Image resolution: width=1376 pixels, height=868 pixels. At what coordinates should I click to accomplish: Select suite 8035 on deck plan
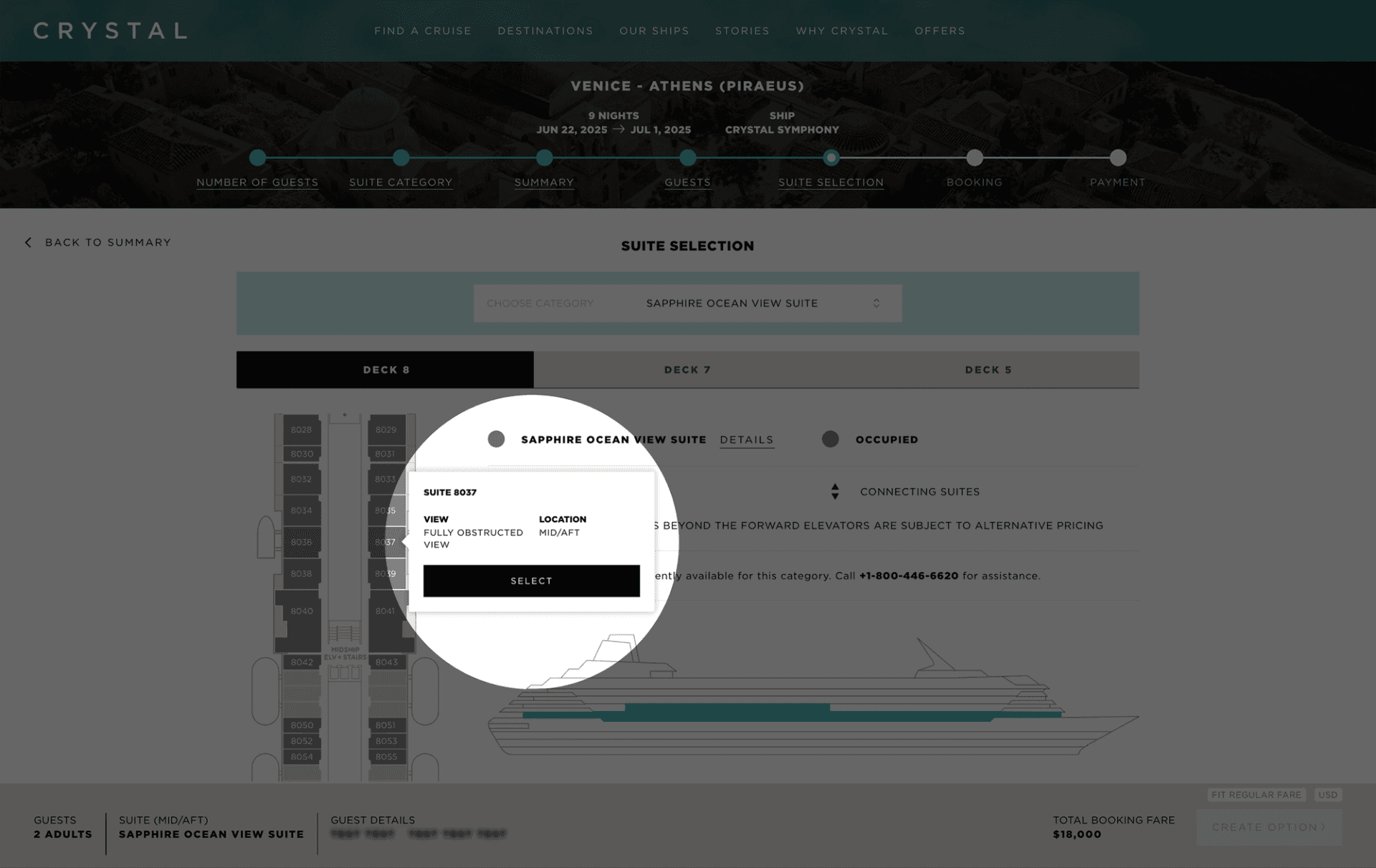386,510
